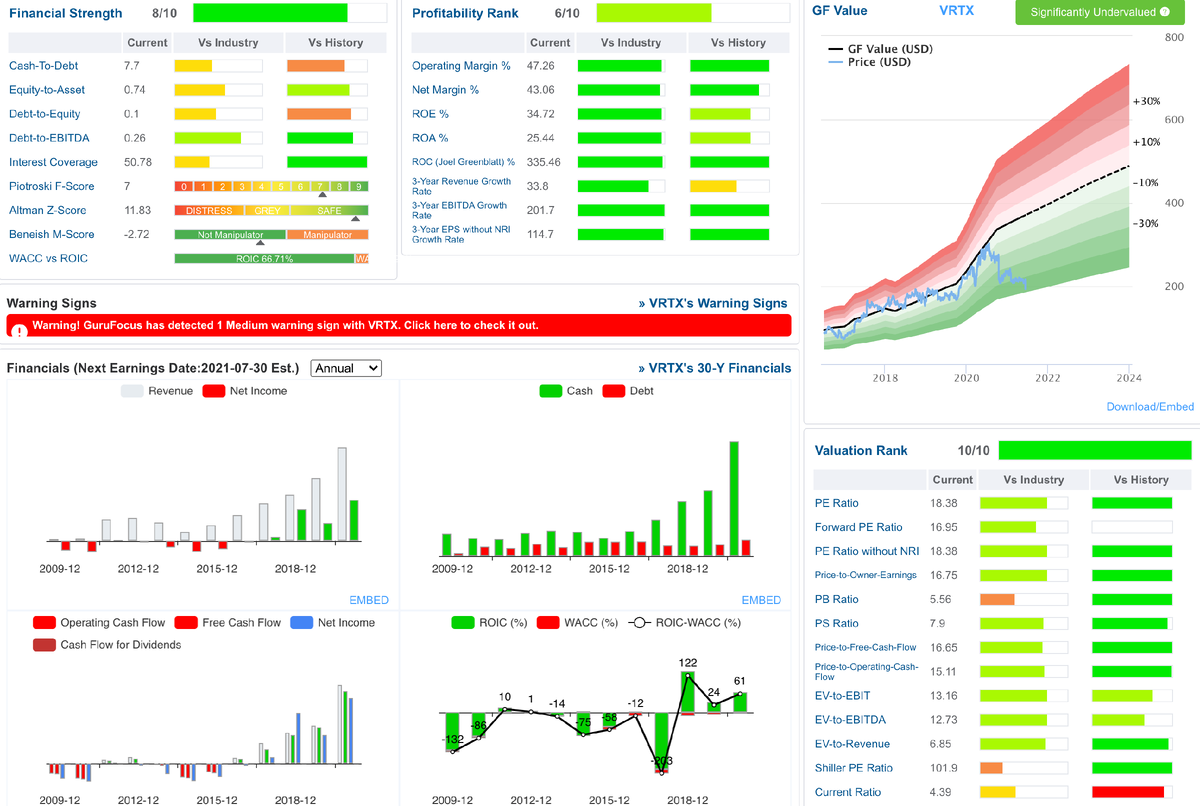
Task: Open the Interest Coverage link
Action: (x=54, y=162)
